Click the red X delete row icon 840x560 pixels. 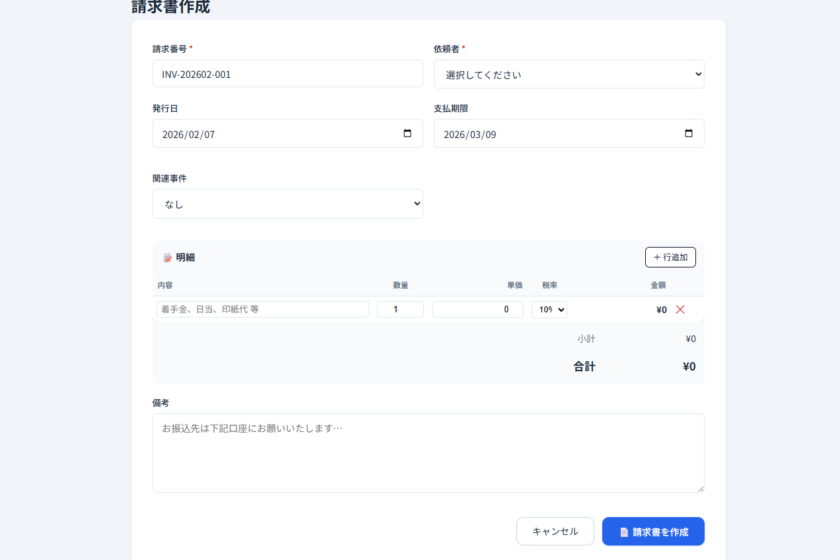tap(680, 310)
